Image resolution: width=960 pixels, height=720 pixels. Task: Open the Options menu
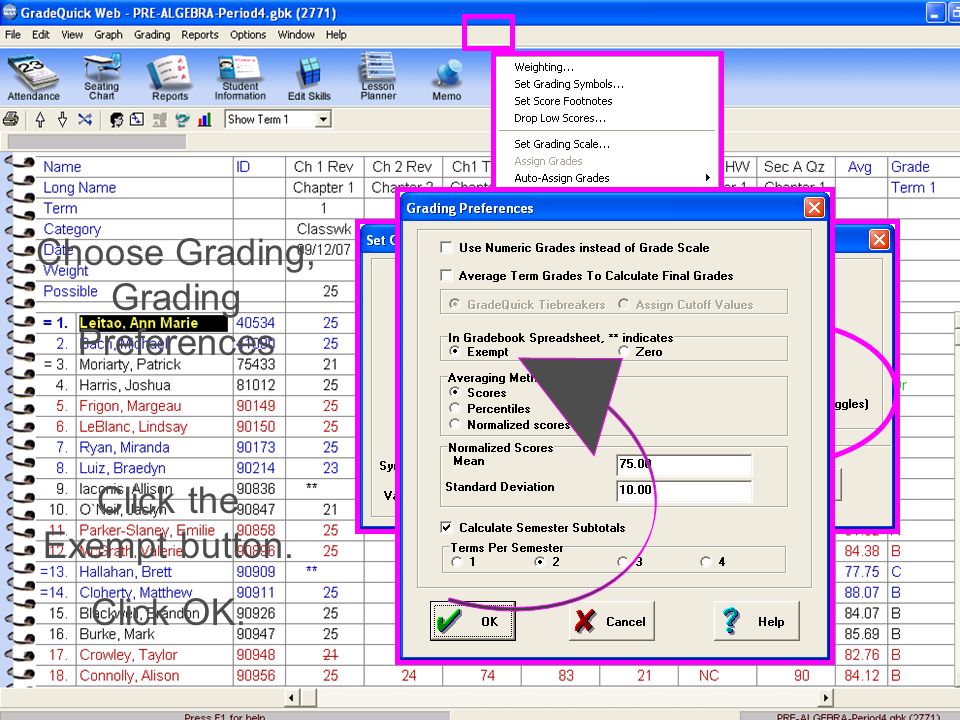pyautogui.click(x=248, y=35)
